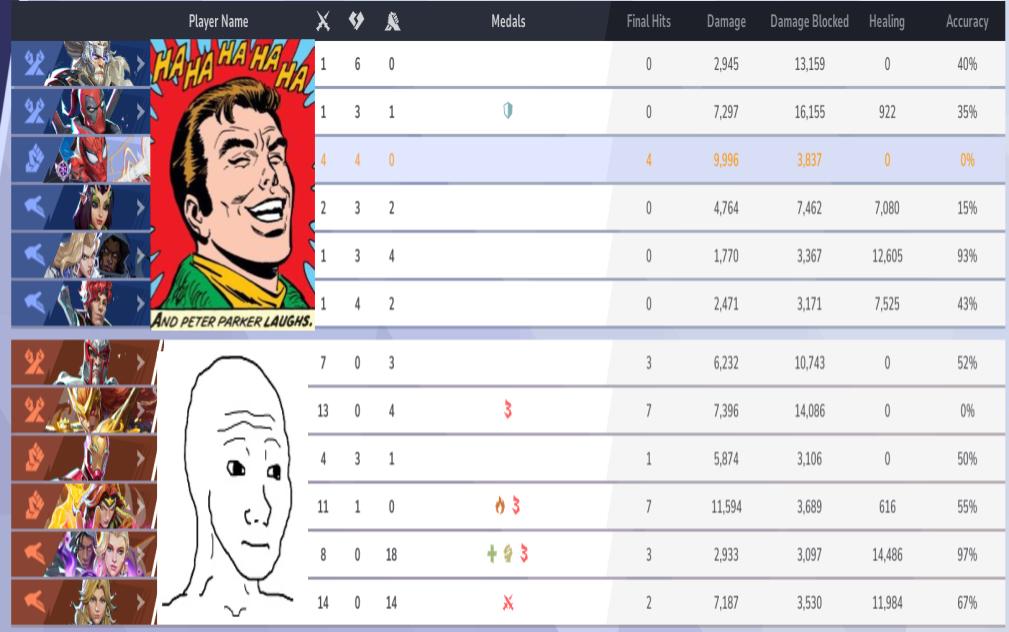
Task: Click the 7,080 healing value
Action: click(x=887, y=208)
